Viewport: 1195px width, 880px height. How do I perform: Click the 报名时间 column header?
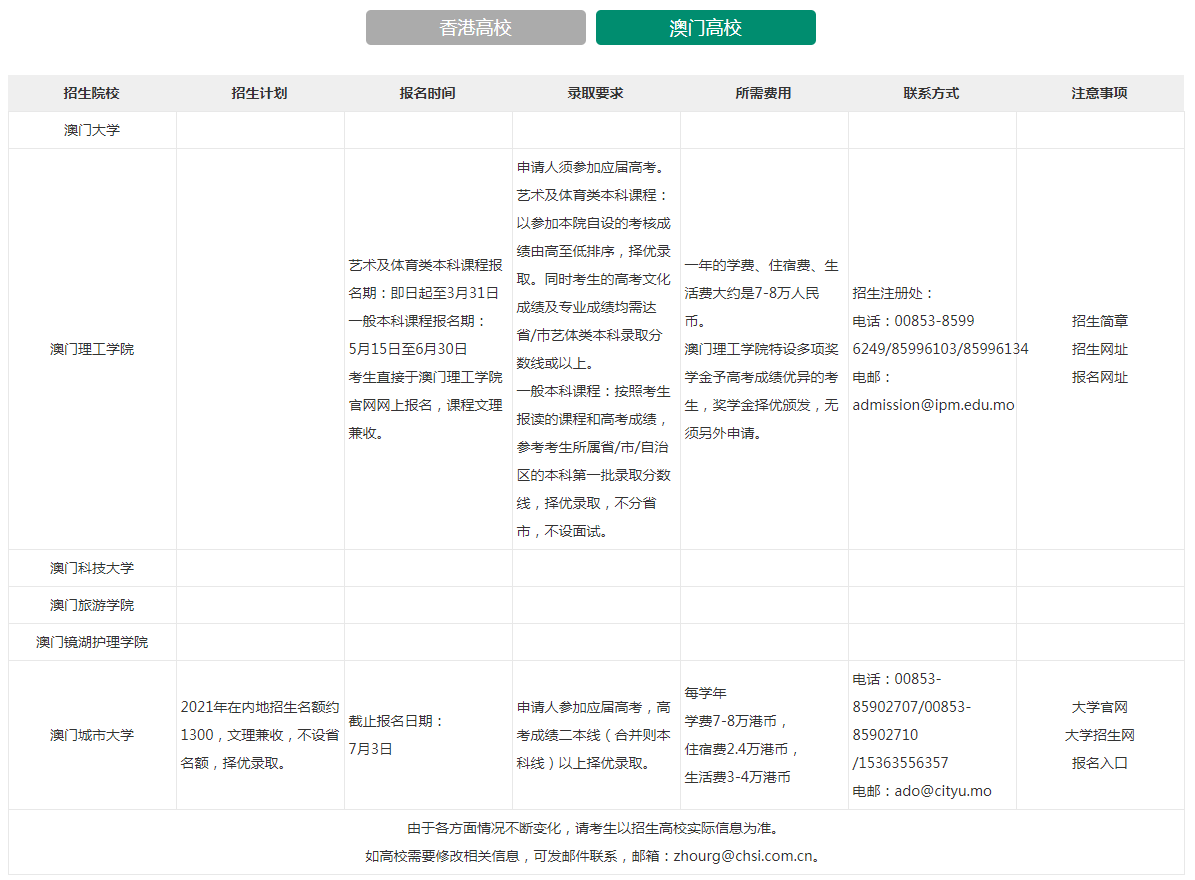click(x=428, y=93)
